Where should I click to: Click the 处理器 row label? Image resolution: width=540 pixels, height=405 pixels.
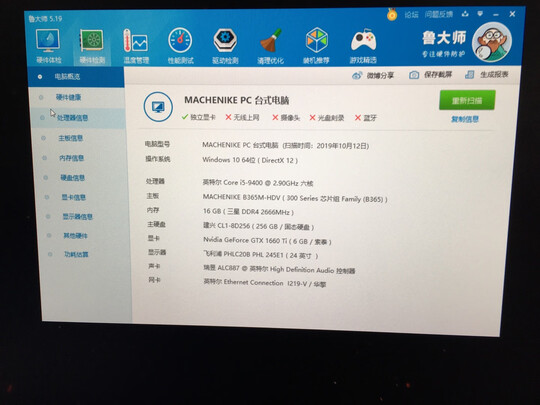click(x=155, y=181)
